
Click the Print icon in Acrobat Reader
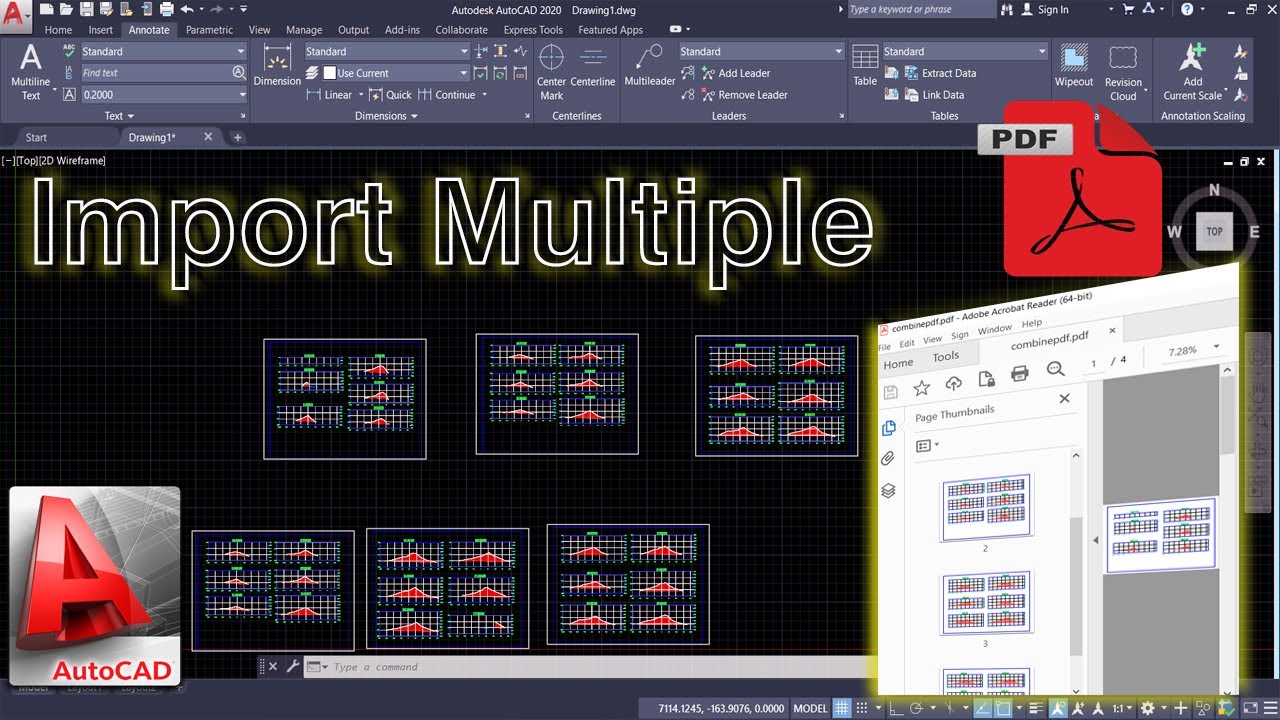click(1020, 373)
